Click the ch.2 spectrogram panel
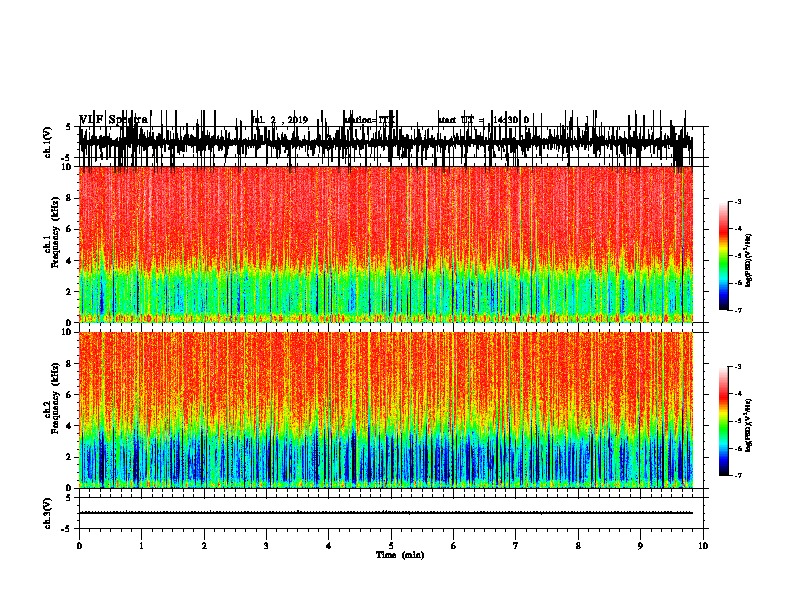This screenshot has width=792, height=612. [386, 410]
